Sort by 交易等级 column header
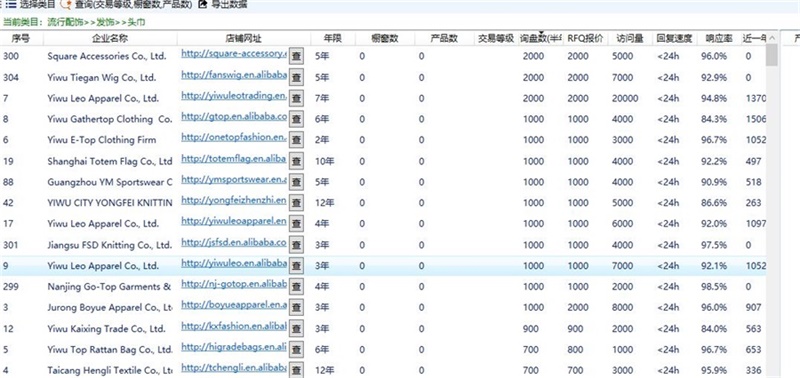This screenshot has height=378, width=800. (x=496, y=39)
